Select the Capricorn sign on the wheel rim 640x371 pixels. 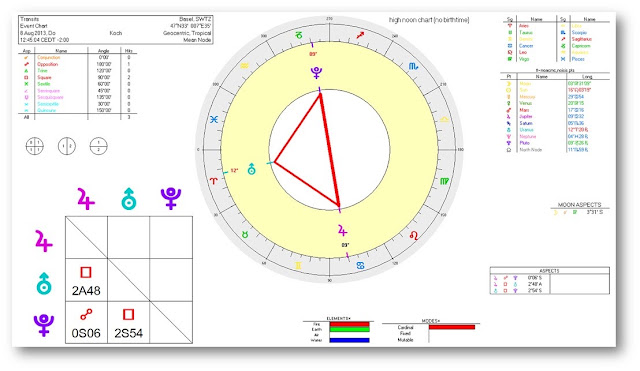tap(299, 36)
